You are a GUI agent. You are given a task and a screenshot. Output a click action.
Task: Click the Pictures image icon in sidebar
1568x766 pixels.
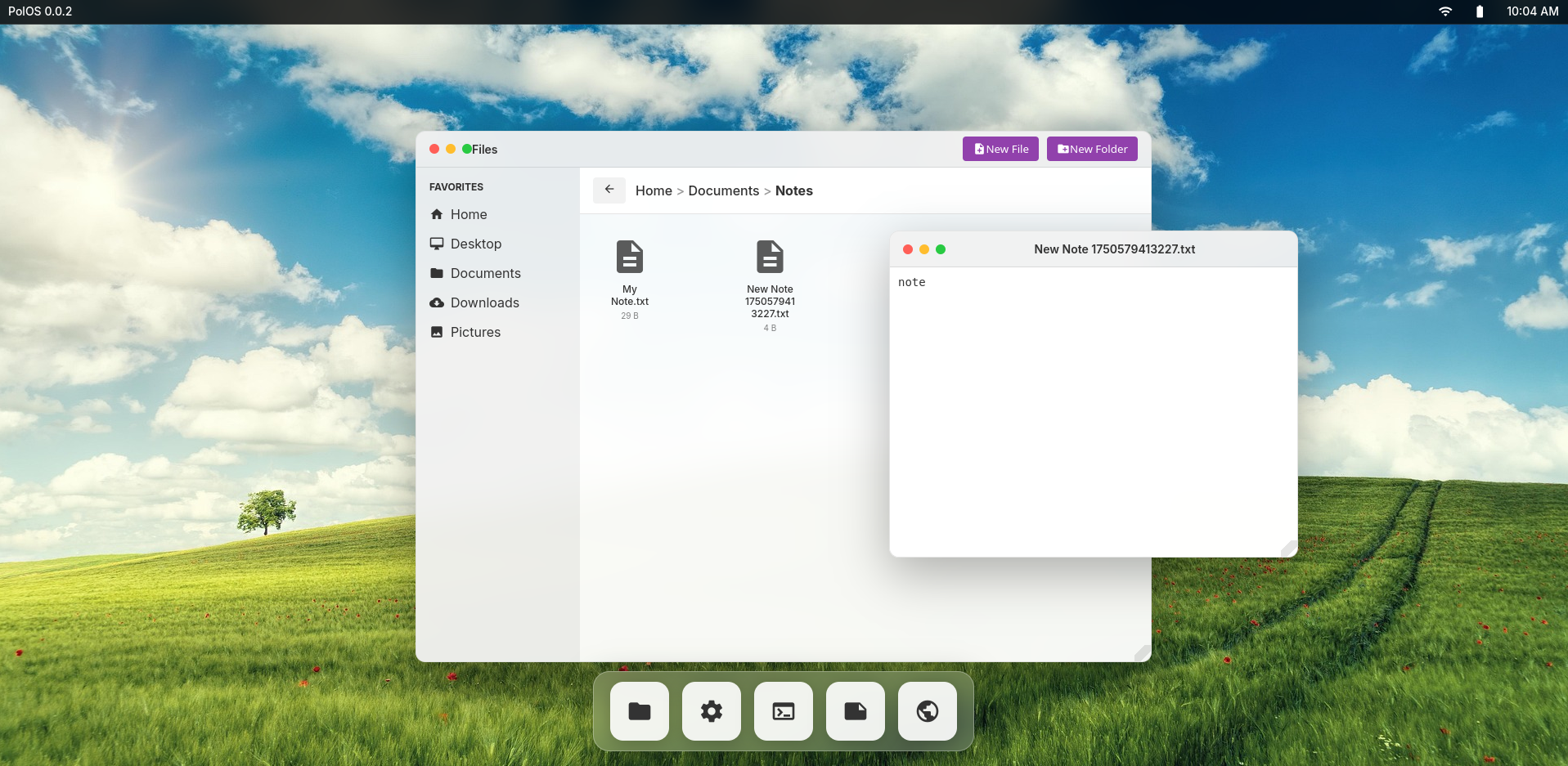437,332
